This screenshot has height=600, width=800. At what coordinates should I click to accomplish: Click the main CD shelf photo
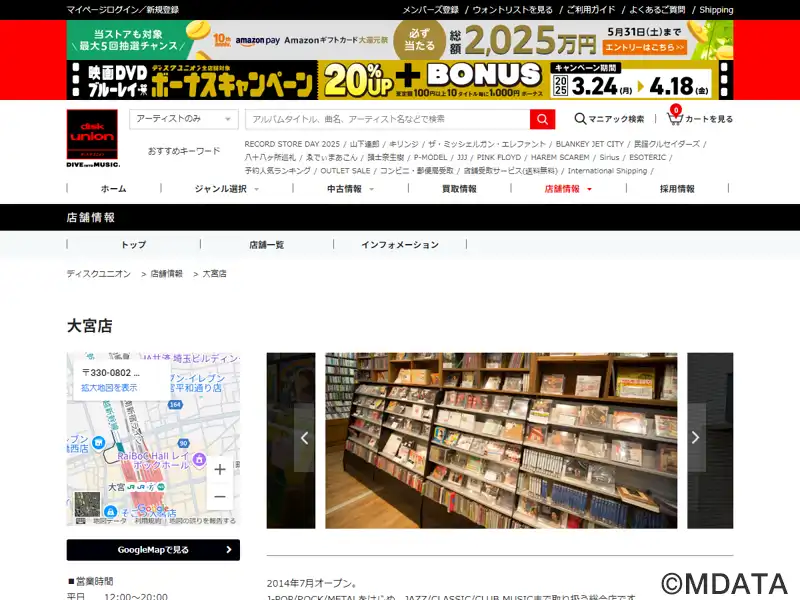tap(502, 440)
